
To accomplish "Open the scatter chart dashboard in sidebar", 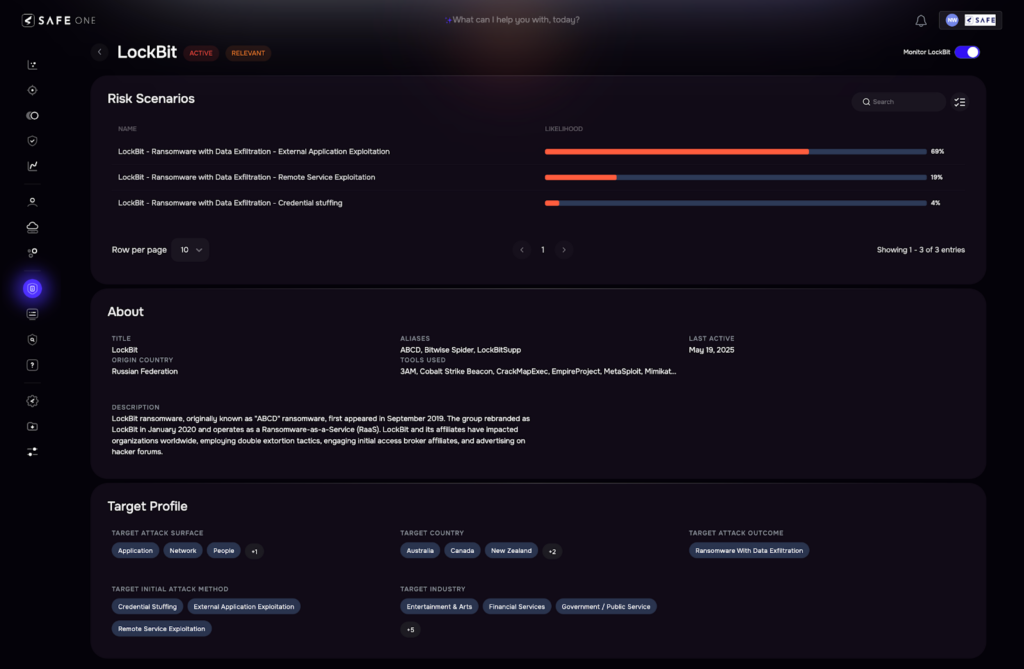I will [x=32, y=65].
